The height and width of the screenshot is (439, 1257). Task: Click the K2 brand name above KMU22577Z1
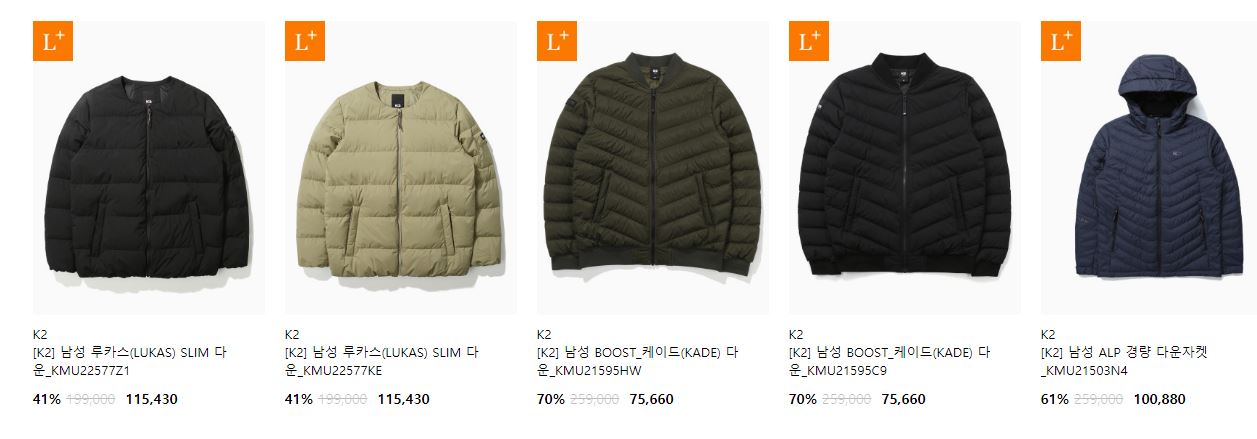pos(40,335)
